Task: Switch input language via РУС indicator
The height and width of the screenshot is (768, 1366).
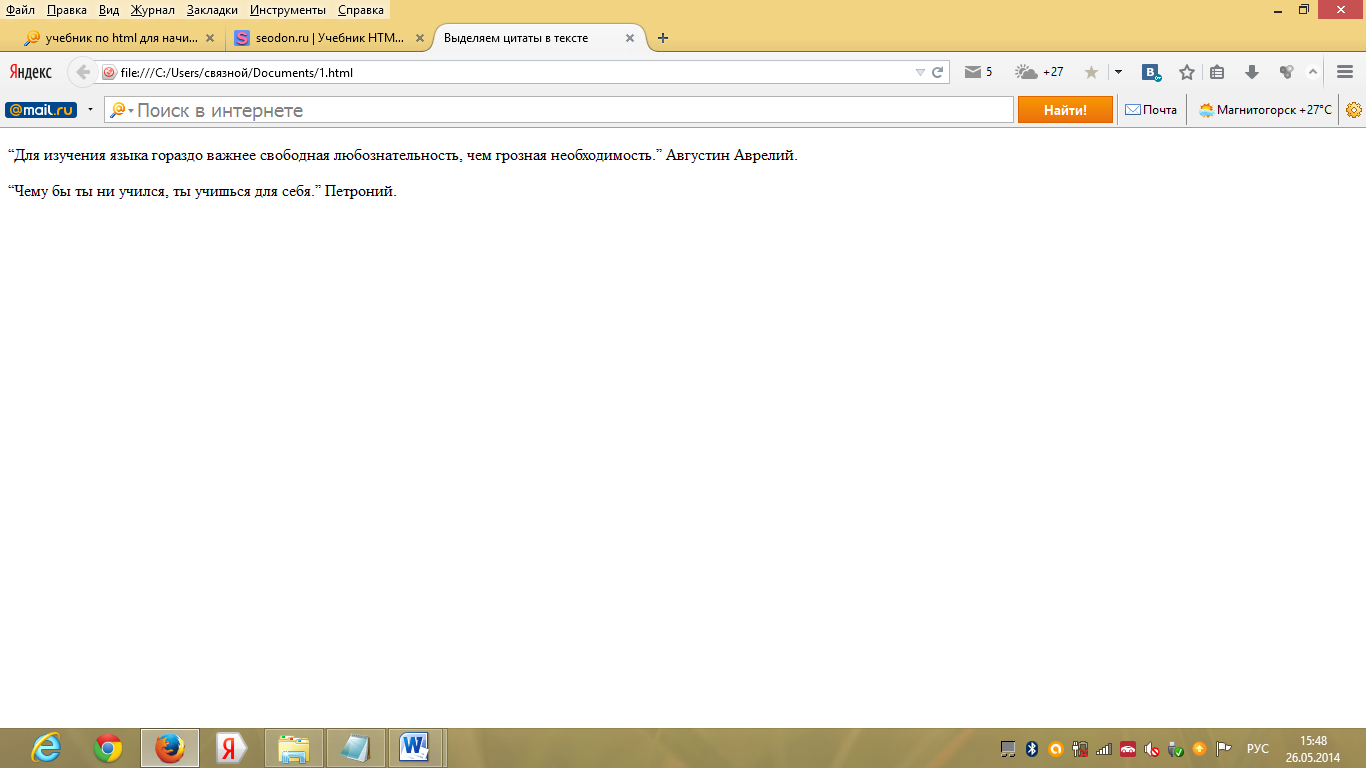Action: (x=1257, y=749)
